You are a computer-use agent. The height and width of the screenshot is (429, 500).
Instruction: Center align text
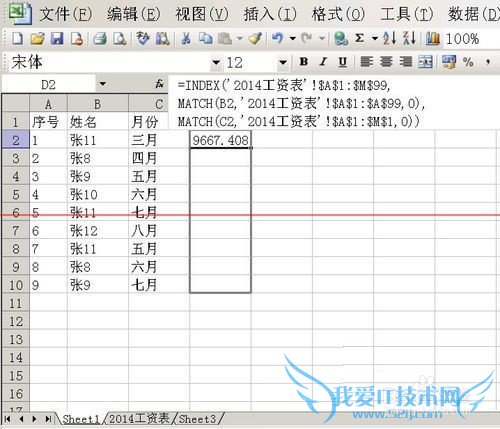click(386, 62)
